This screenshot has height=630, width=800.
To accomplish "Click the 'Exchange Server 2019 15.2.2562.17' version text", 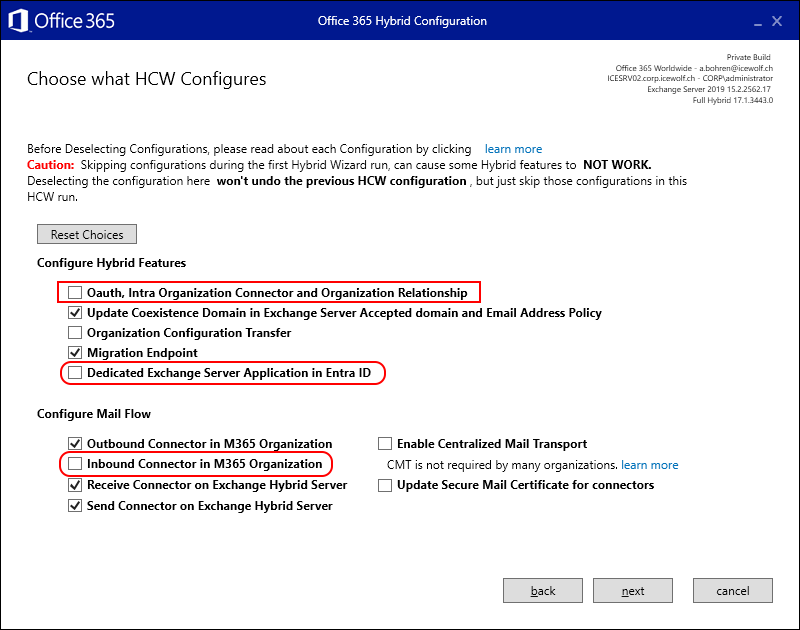I will point(709,89).
